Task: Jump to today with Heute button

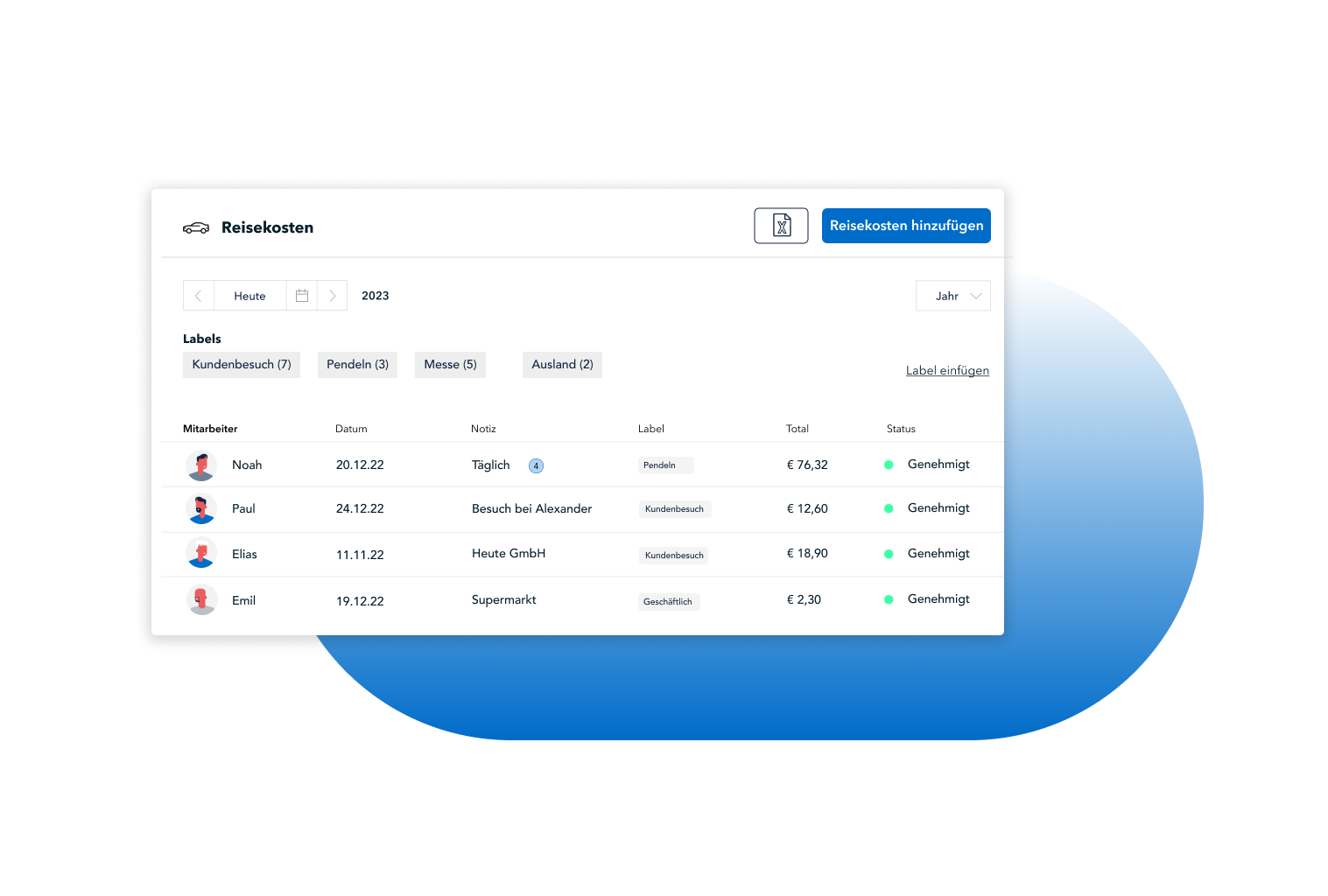Action: coord(249,296)
